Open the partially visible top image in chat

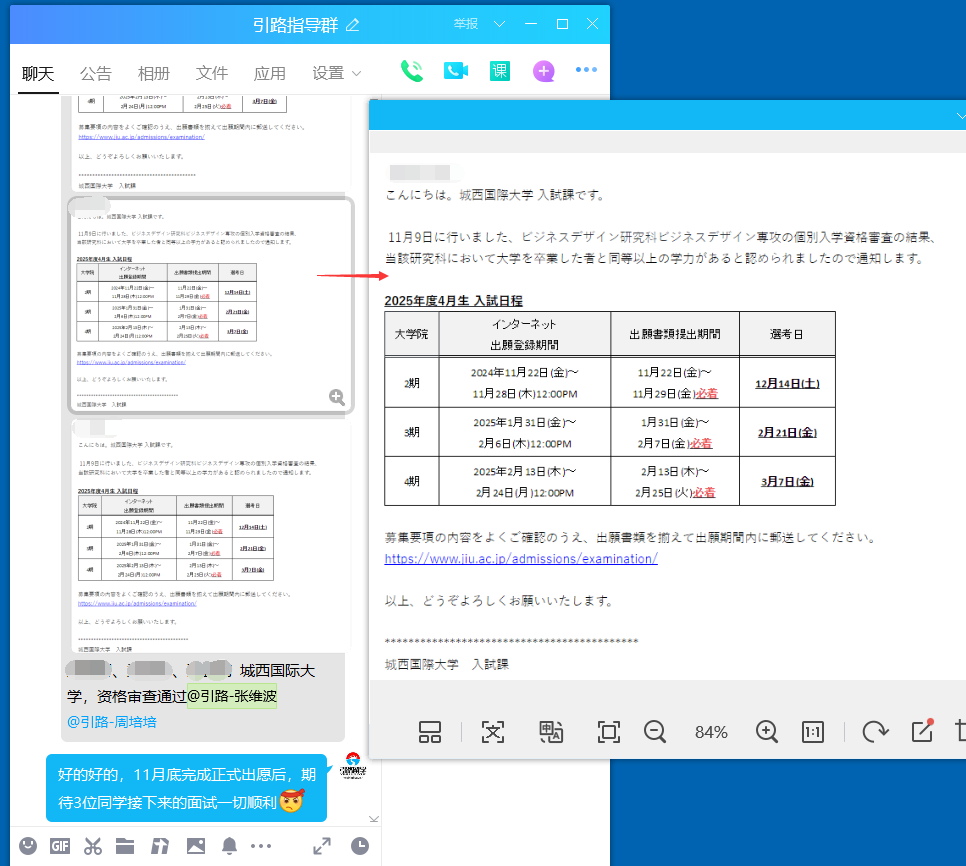coord(211,143)
